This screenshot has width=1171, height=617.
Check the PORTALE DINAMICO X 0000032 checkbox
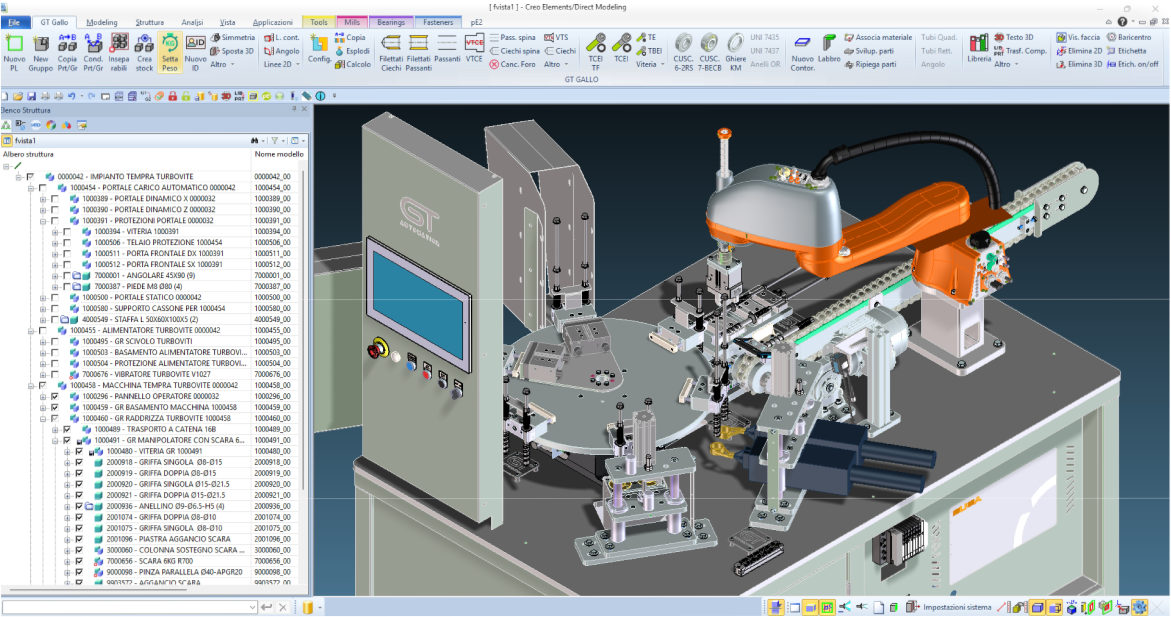[x=55, y=199]
